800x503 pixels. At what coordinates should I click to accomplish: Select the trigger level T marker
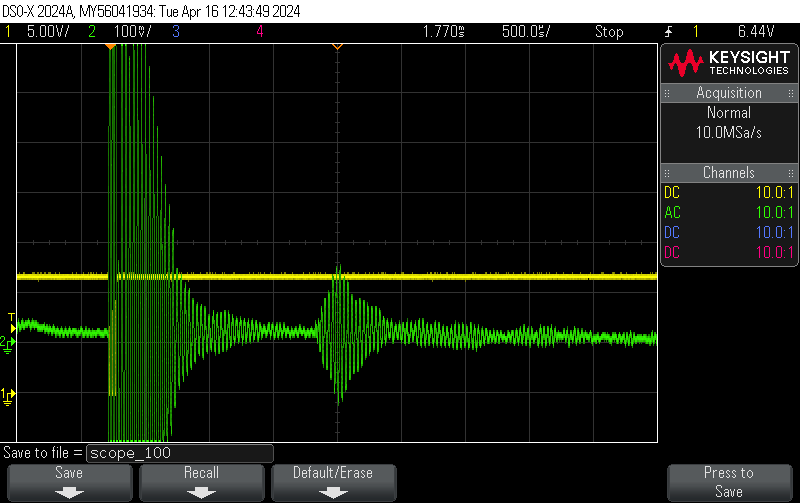coord(11,320)
